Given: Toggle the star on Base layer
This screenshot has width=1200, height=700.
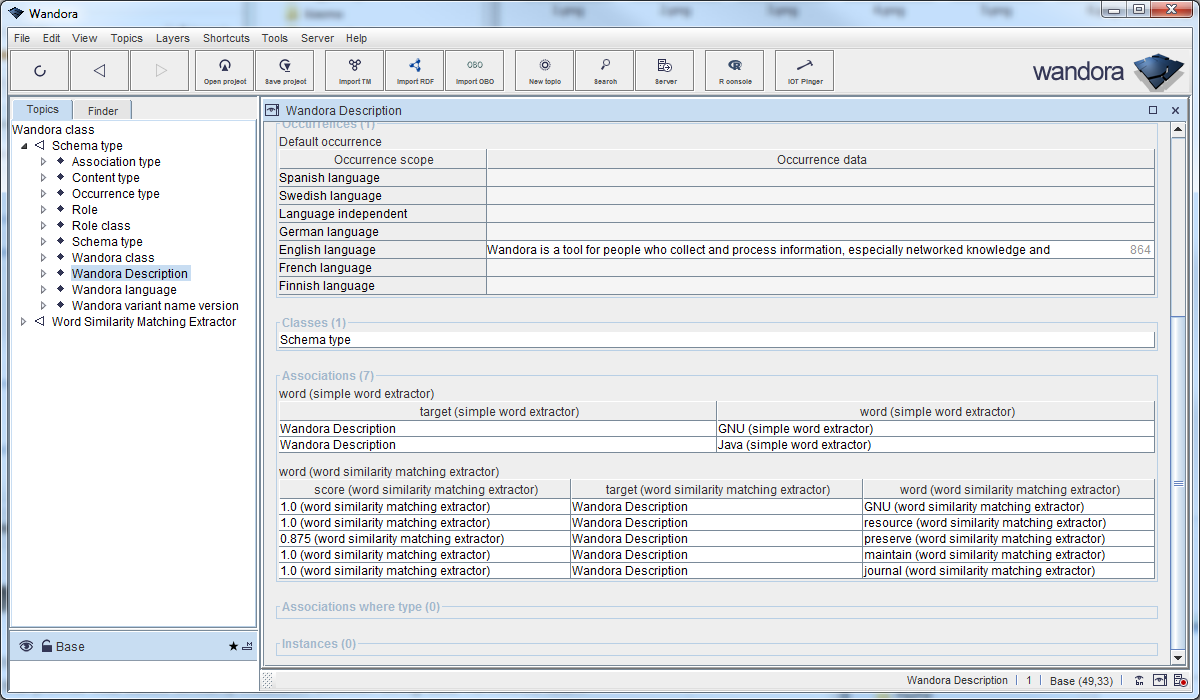Looking at the screenshot, I should click(233, 647).
